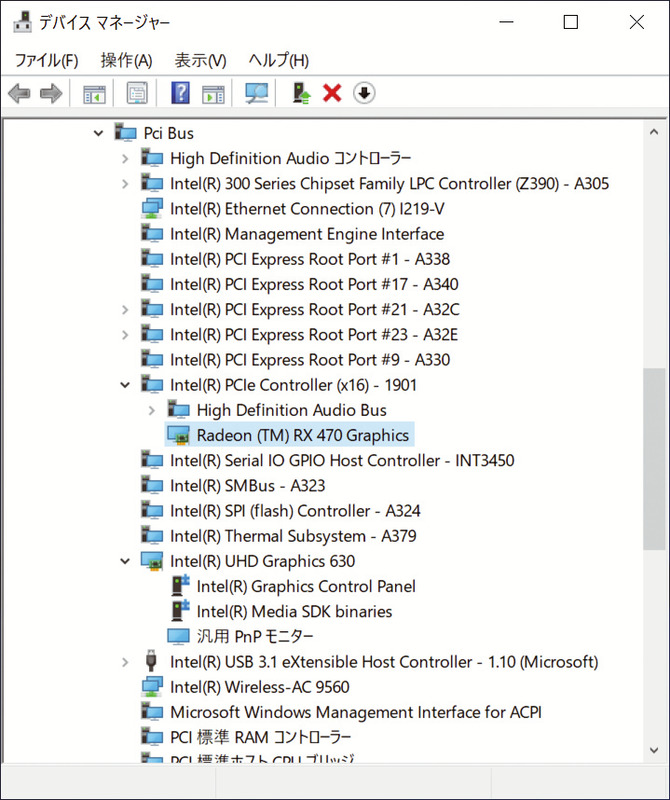Viewport: 670px width, 800px height.
Task: Click the Intel Graphics Control Panel component icon
Action: point(180,586)
